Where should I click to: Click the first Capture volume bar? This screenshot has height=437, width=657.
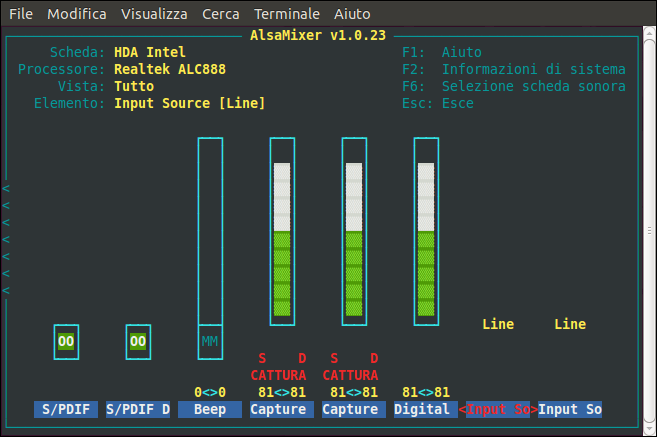282,231
